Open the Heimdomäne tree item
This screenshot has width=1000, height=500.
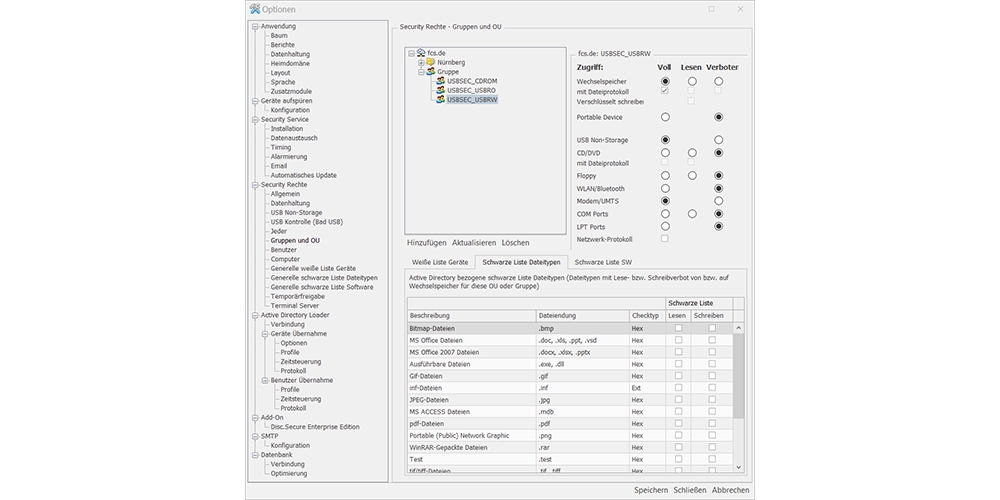pyautogui.click(x=290, y=64)
